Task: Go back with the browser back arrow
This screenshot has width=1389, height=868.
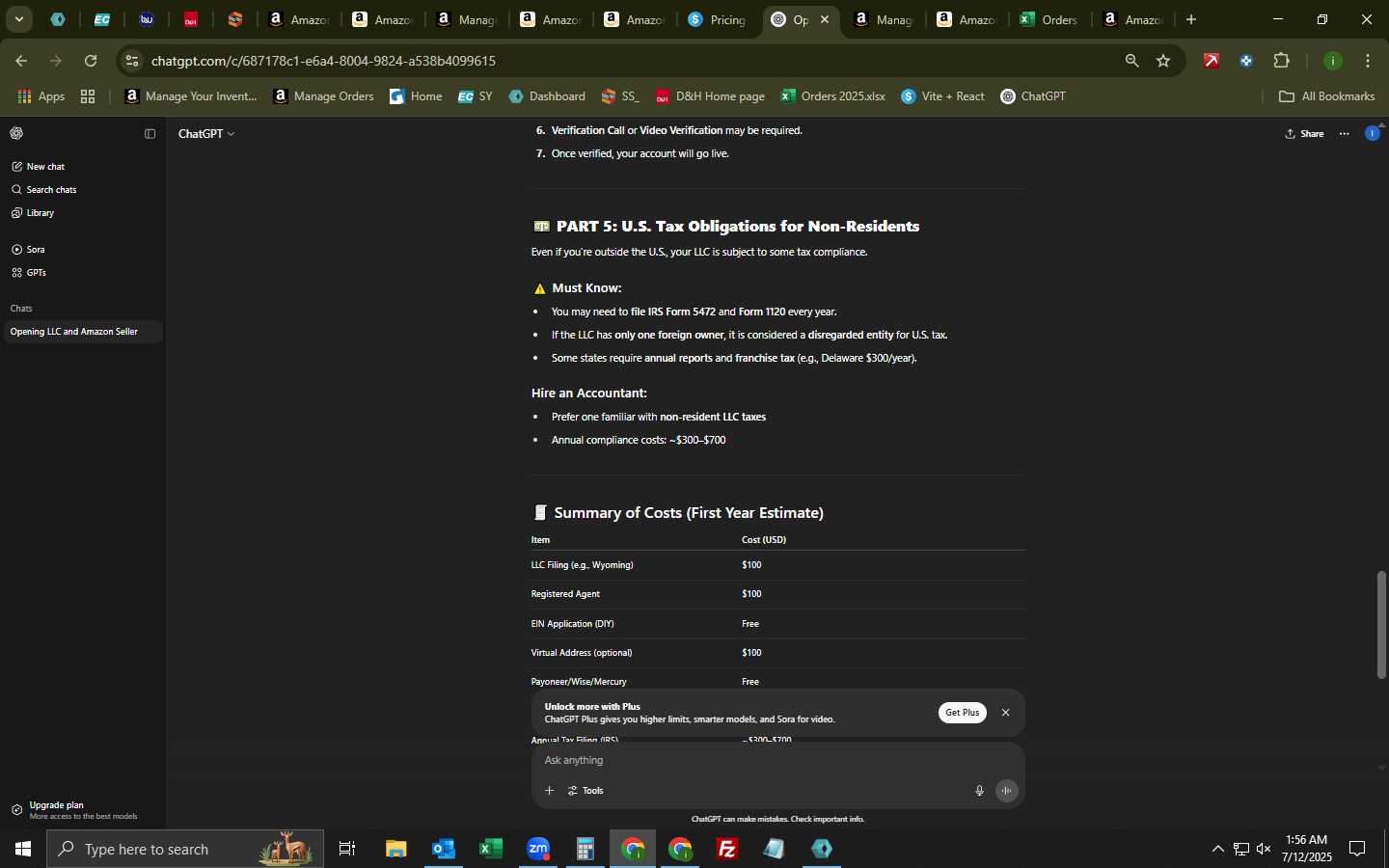Action: [21, 61]
